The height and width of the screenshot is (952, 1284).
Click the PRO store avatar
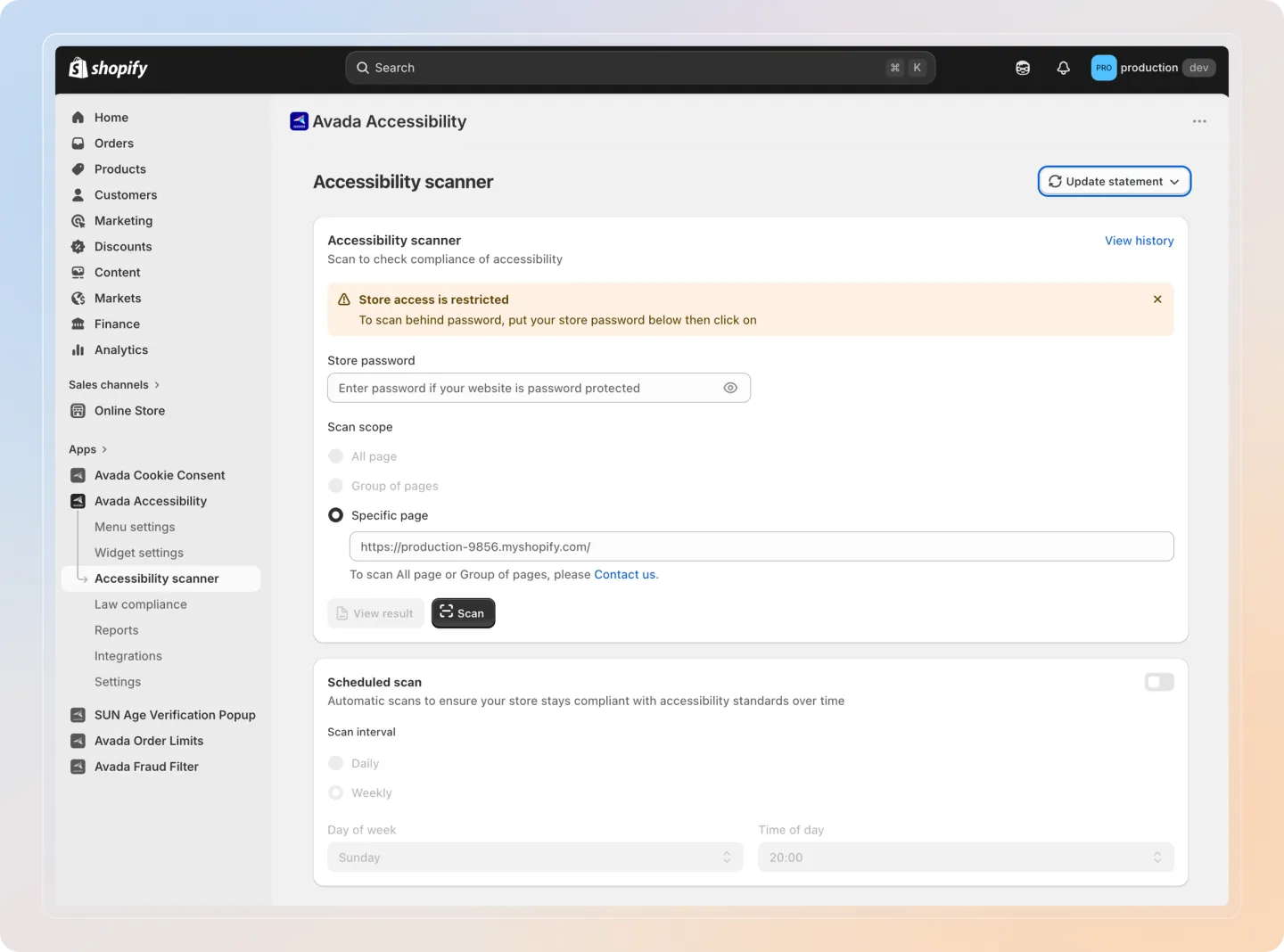point(1104,68)
